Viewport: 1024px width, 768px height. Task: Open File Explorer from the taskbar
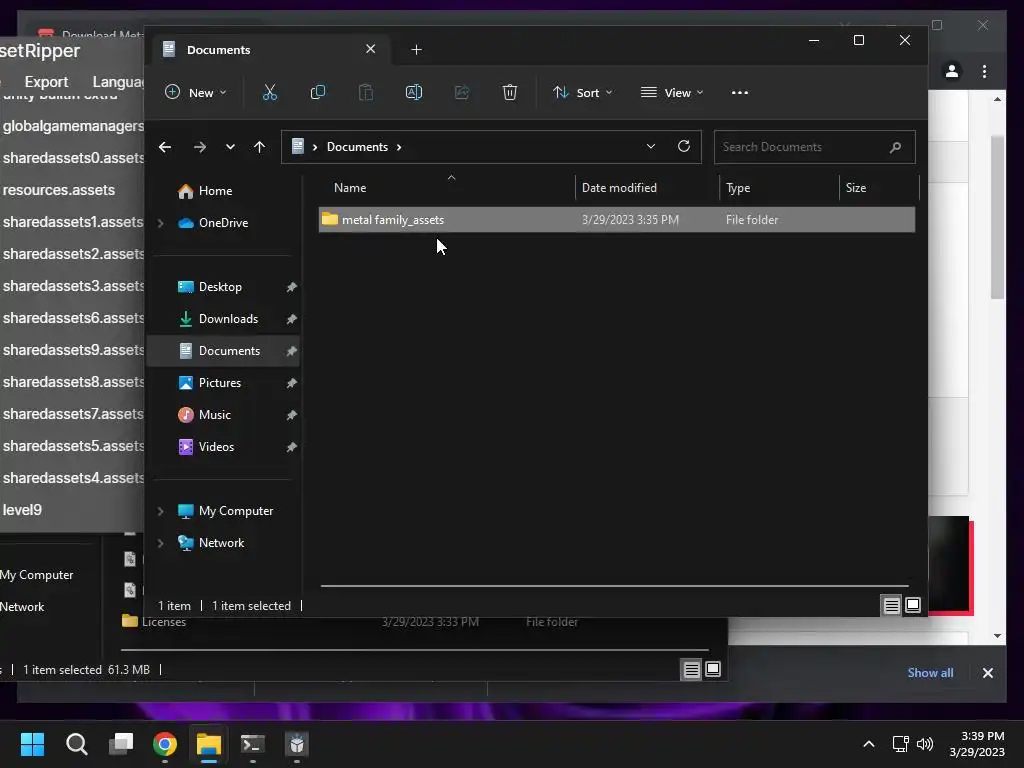point(209,744)
